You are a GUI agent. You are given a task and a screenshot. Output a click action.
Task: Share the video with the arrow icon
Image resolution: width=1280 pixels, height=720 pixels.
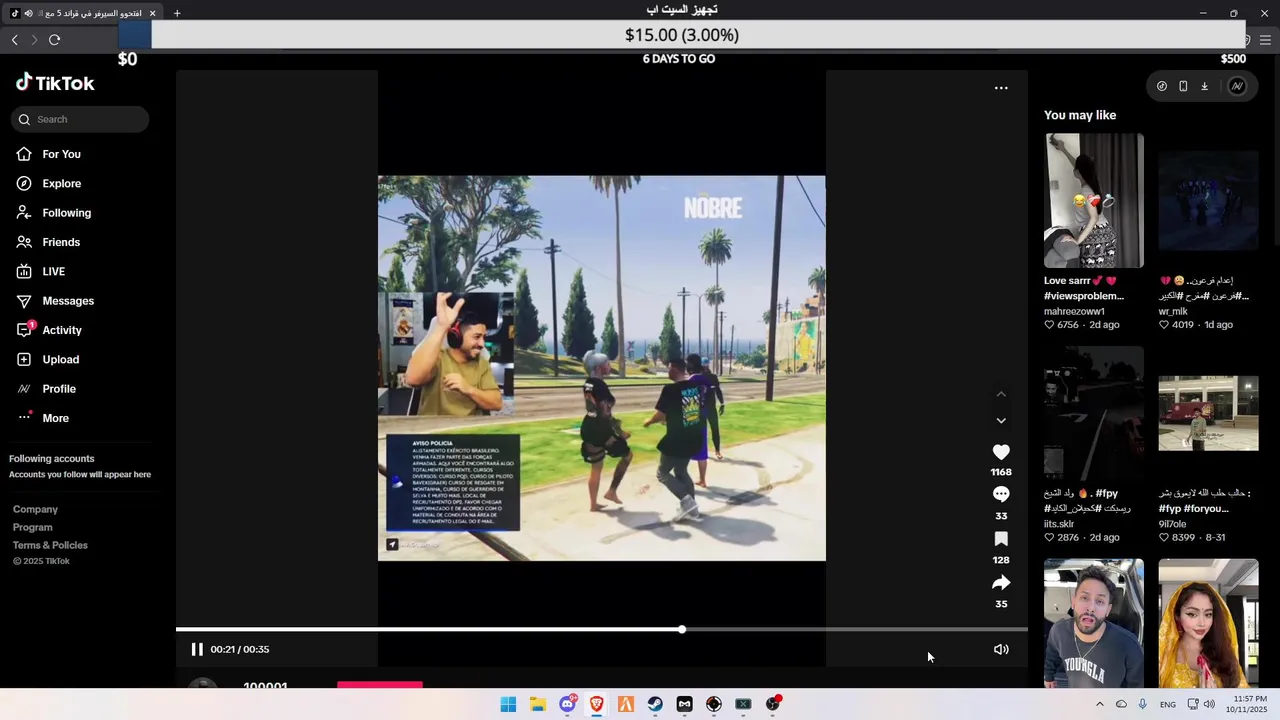(x=1001, y=582)
